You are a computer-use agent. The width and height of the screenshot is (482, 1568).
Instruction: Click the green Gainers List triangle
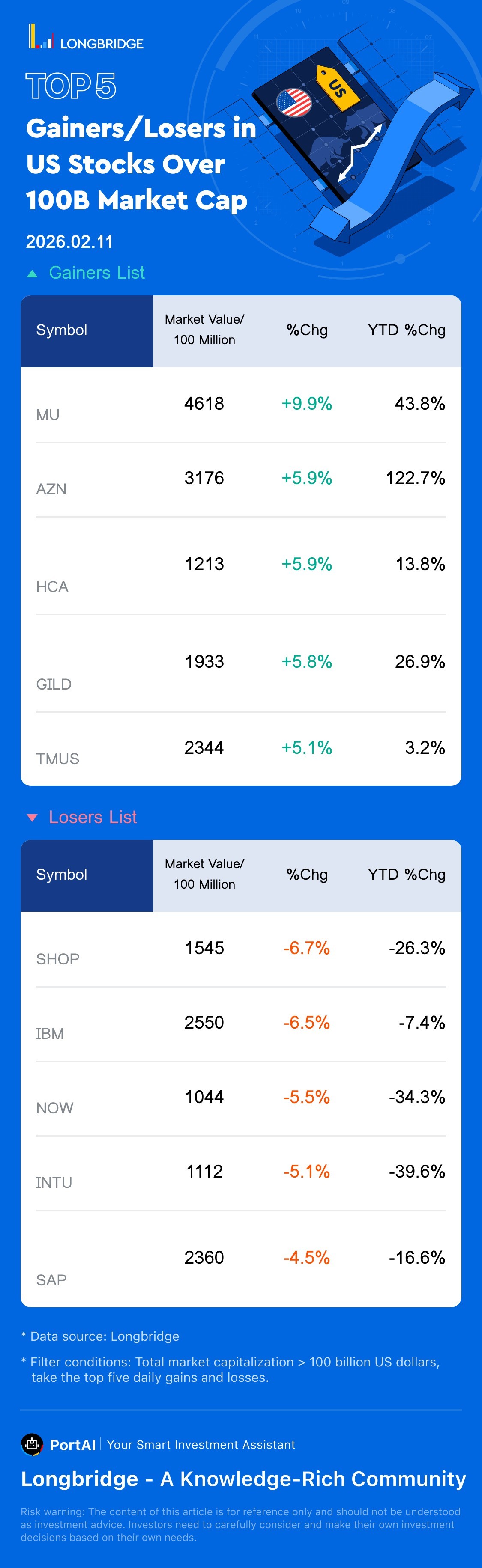coord(32,274)
